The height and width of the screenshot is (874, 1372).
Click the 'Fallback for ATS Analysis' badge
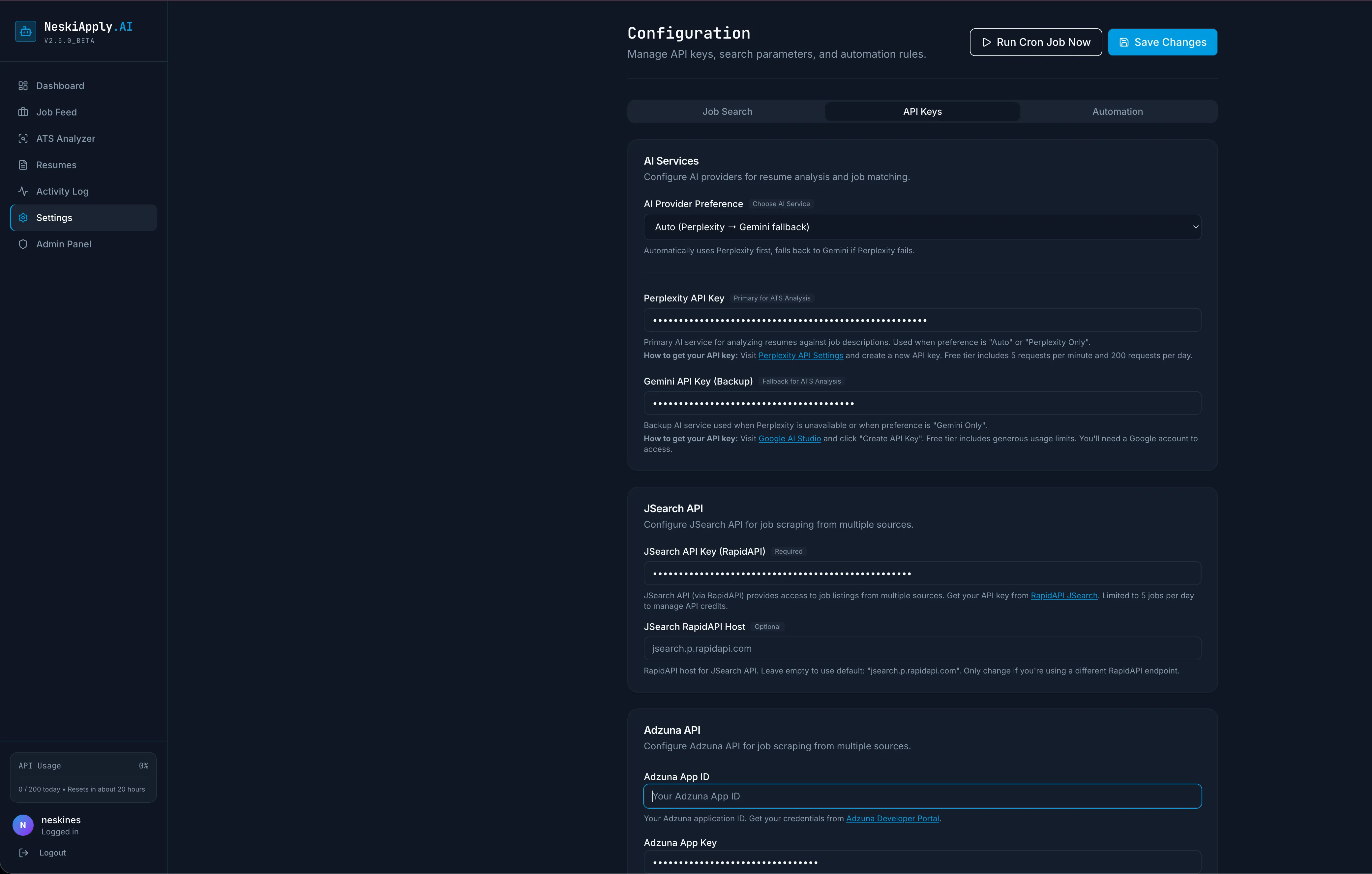point(801,381)
